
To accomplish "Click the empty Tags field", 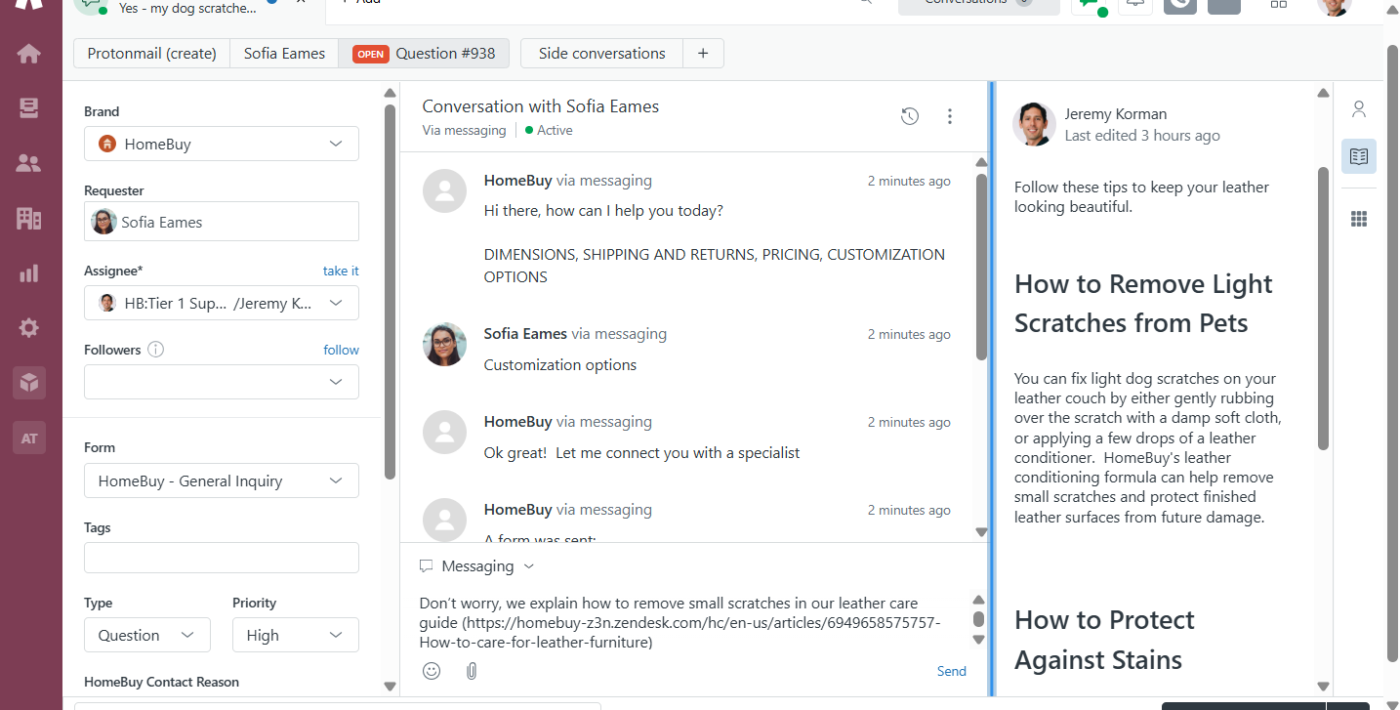I will click(221, 558).
